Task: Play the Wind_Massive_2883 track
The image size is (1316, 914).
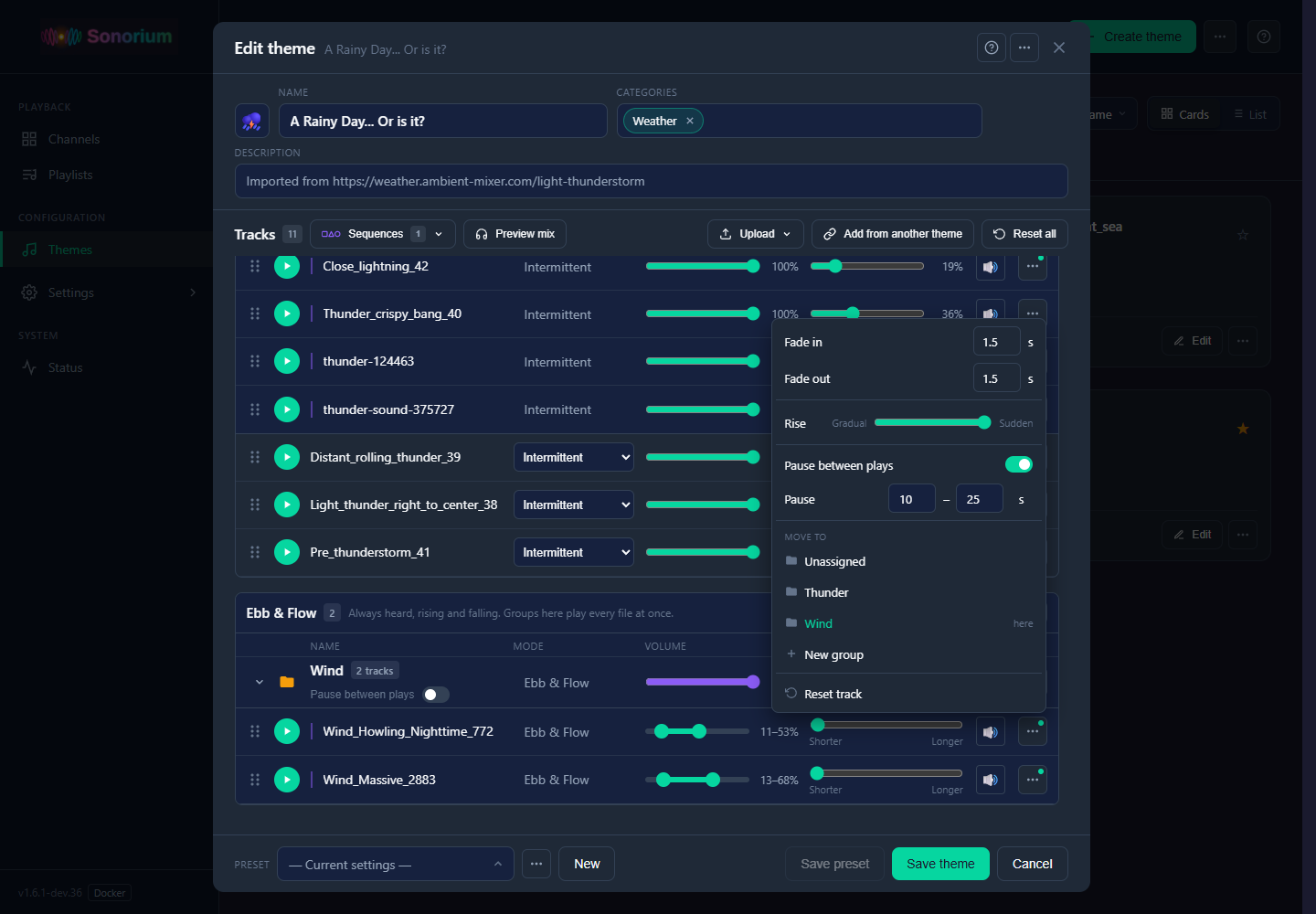Action: pyautogui.click(x=287, y=780)
